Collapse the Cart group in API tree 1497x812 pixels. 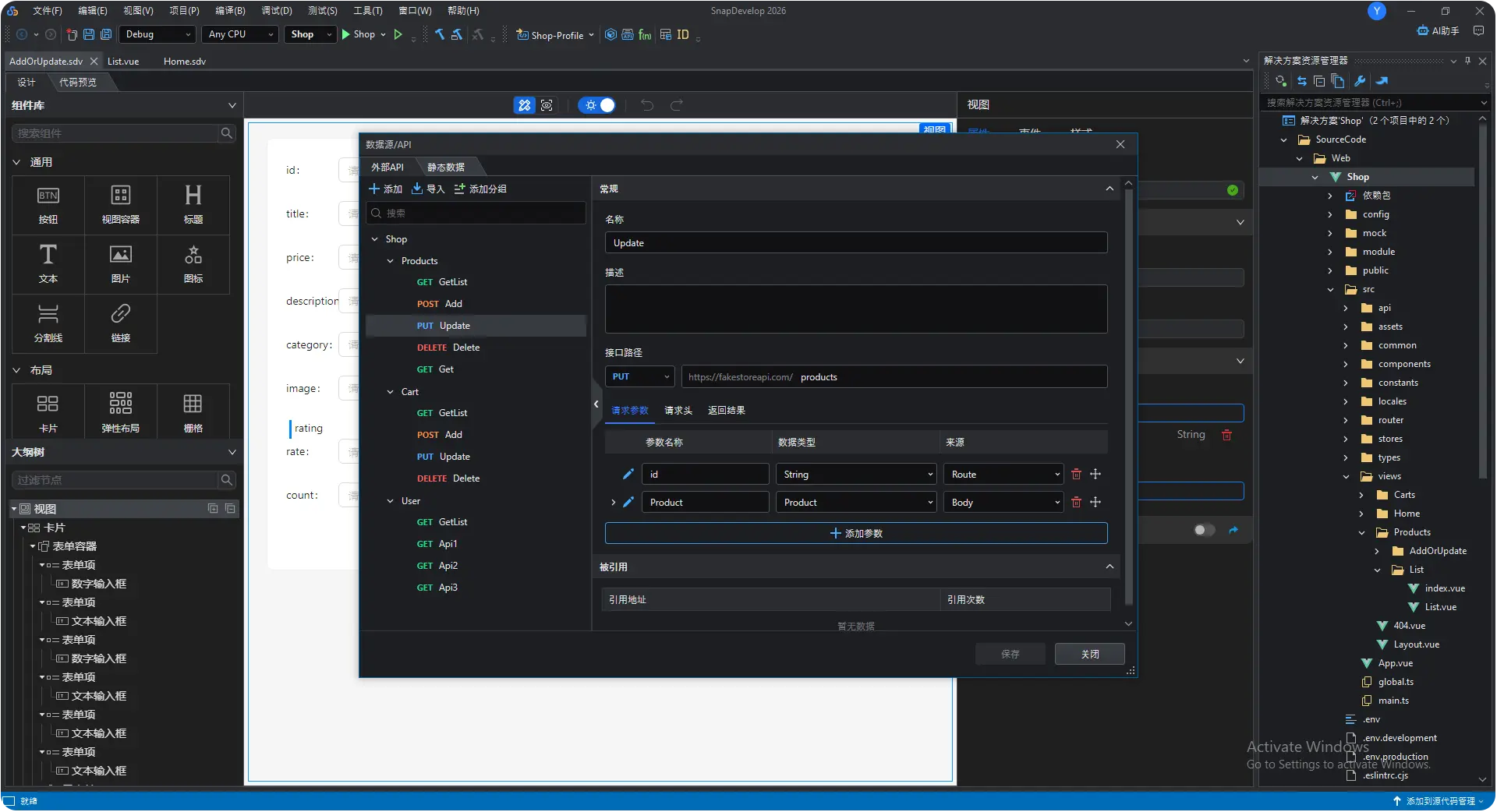(x=391, y=392)
